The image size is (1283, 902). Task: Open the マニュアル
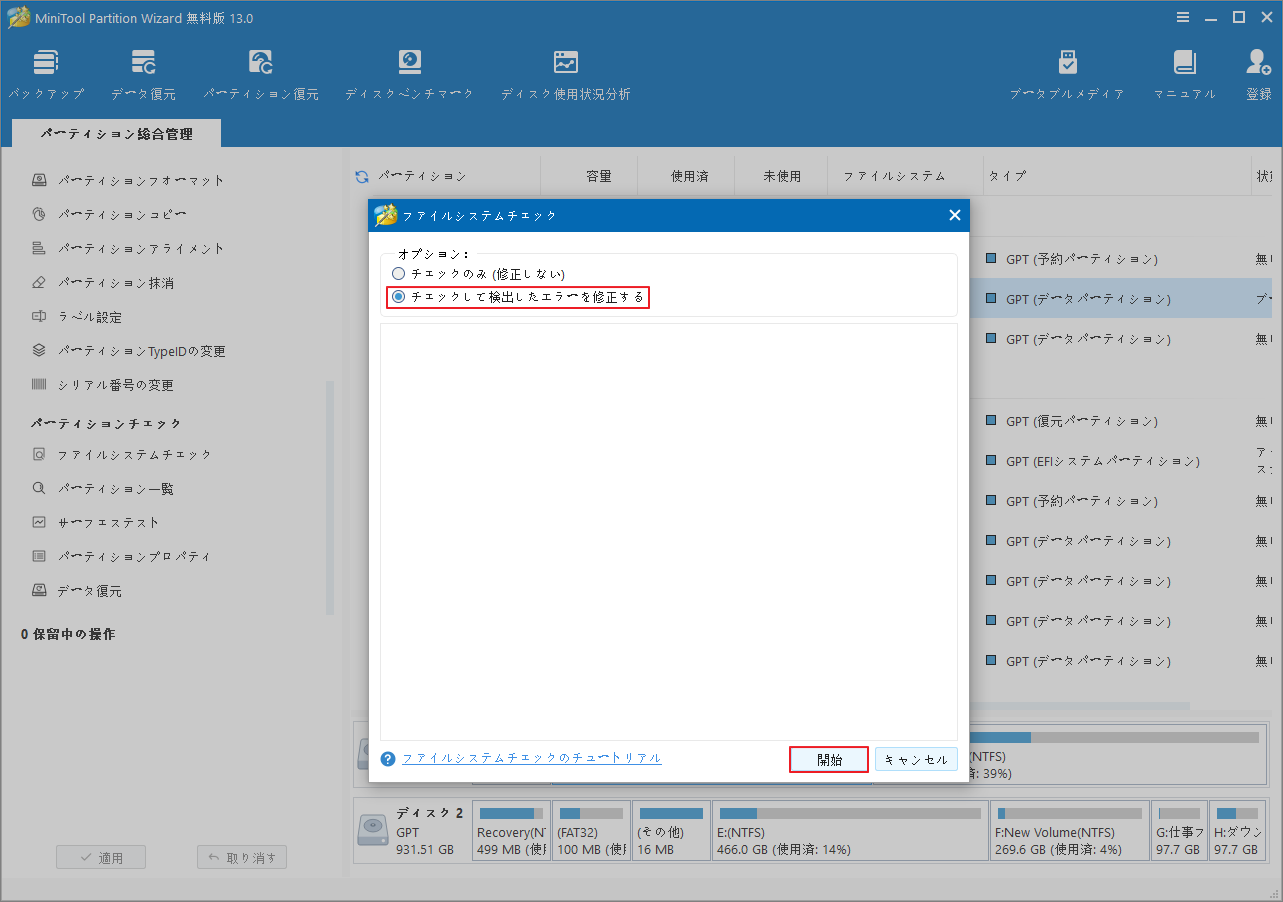[1184, 72]
